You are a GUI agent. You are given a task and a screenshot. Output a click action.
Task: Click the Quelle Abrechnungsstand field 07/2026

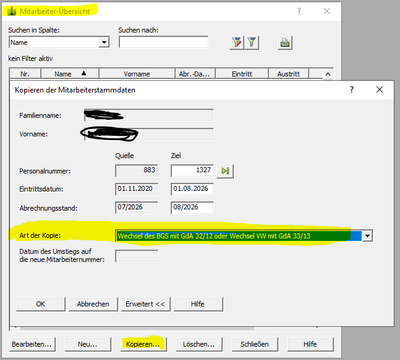pyautogui.click(x=137, y=207)
